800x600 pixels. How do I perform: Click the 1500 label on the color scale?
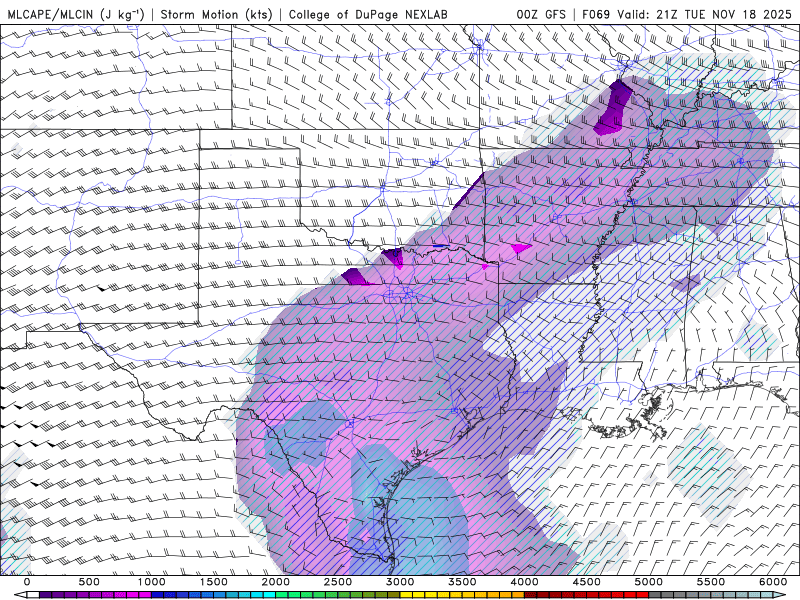[214, 582]
